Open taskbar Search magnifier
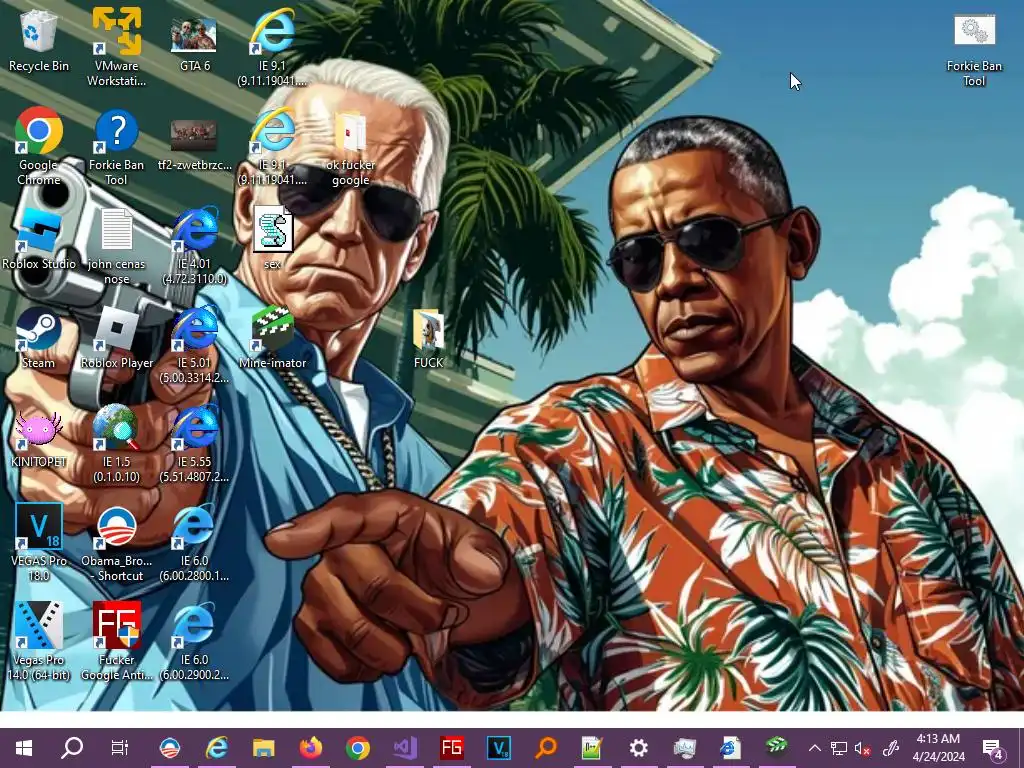The height and width of the screenshot is (768, 1024). 72,748
